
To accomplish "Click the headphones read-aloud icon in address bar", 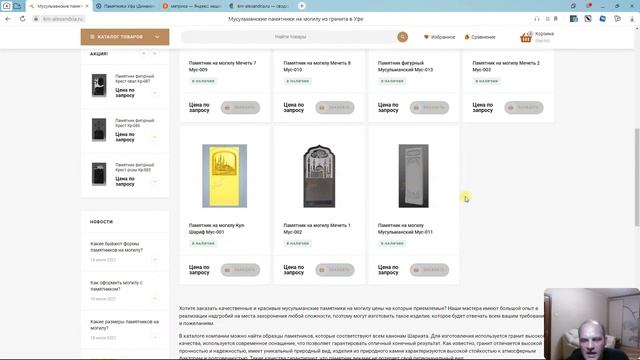I will (x=537, y=19).
